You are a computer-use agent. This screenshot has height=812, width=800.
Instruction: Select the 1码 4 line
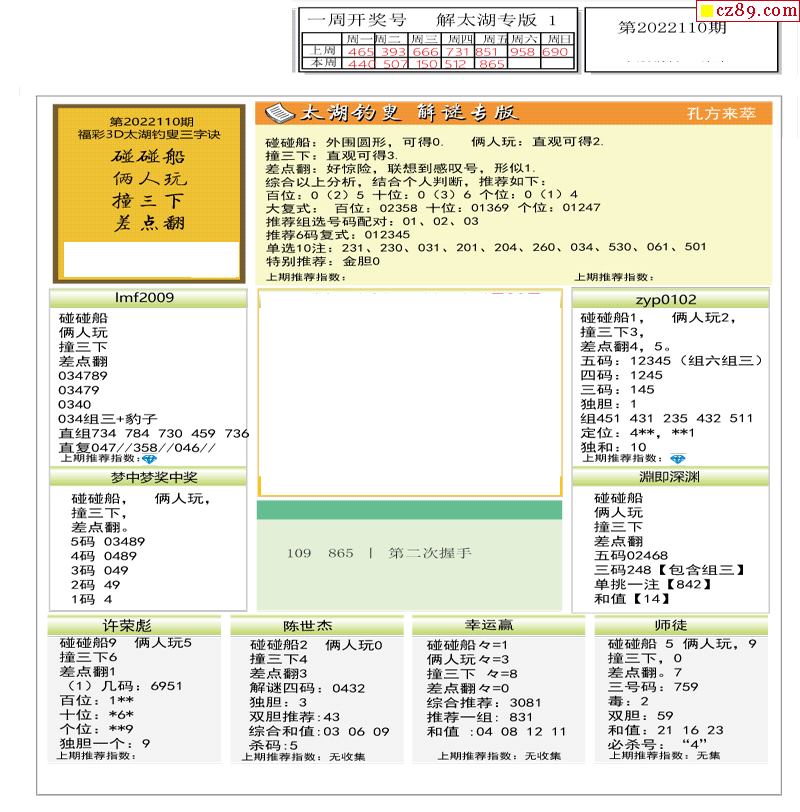click(x=91, y=599)
